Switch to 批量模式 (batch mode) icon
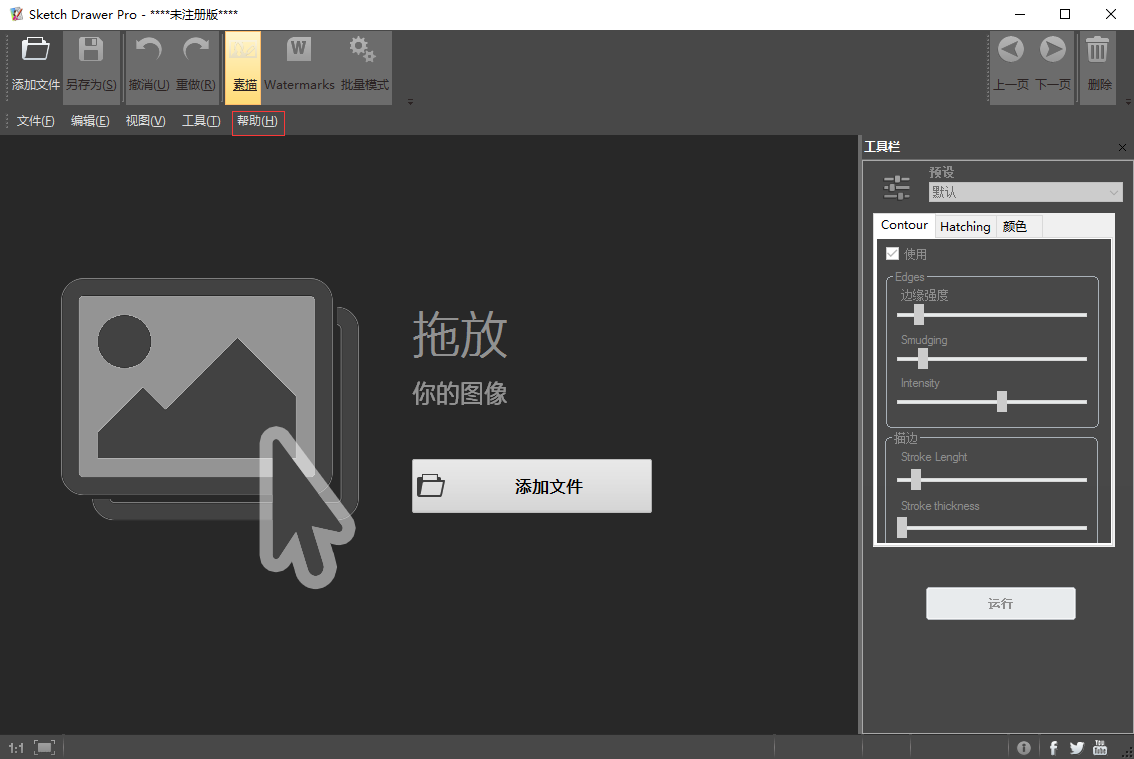Viewport: 1134px width, 759px height. 362,60
